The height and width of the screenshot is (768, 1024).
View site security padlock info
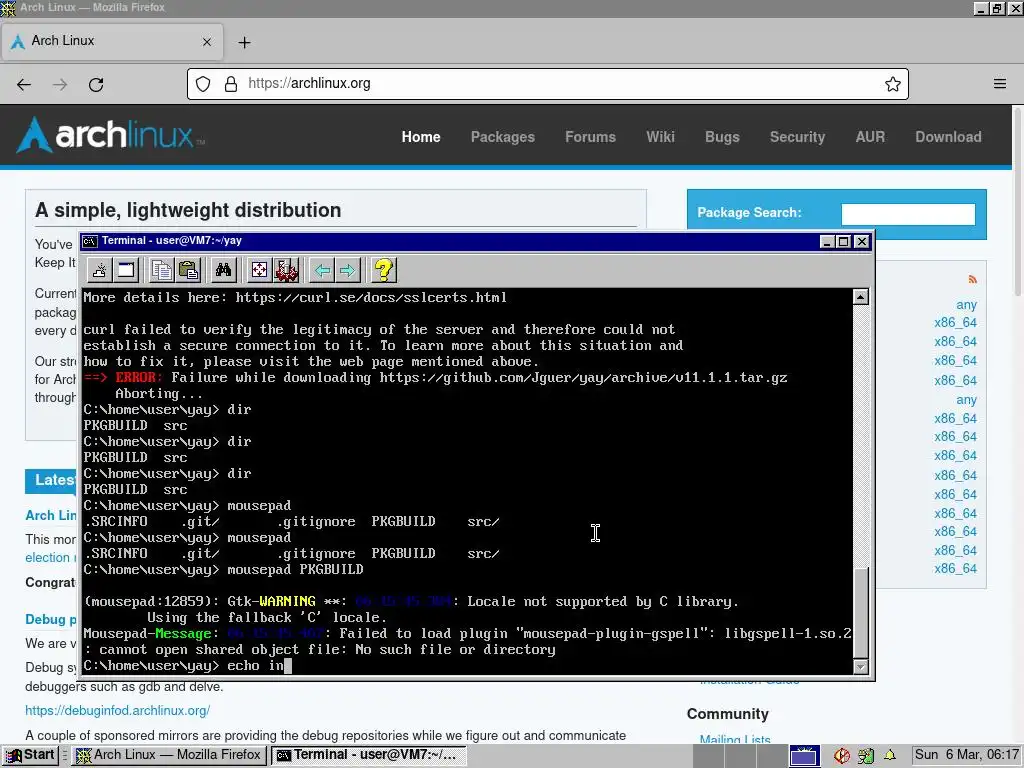click(231, 84)
